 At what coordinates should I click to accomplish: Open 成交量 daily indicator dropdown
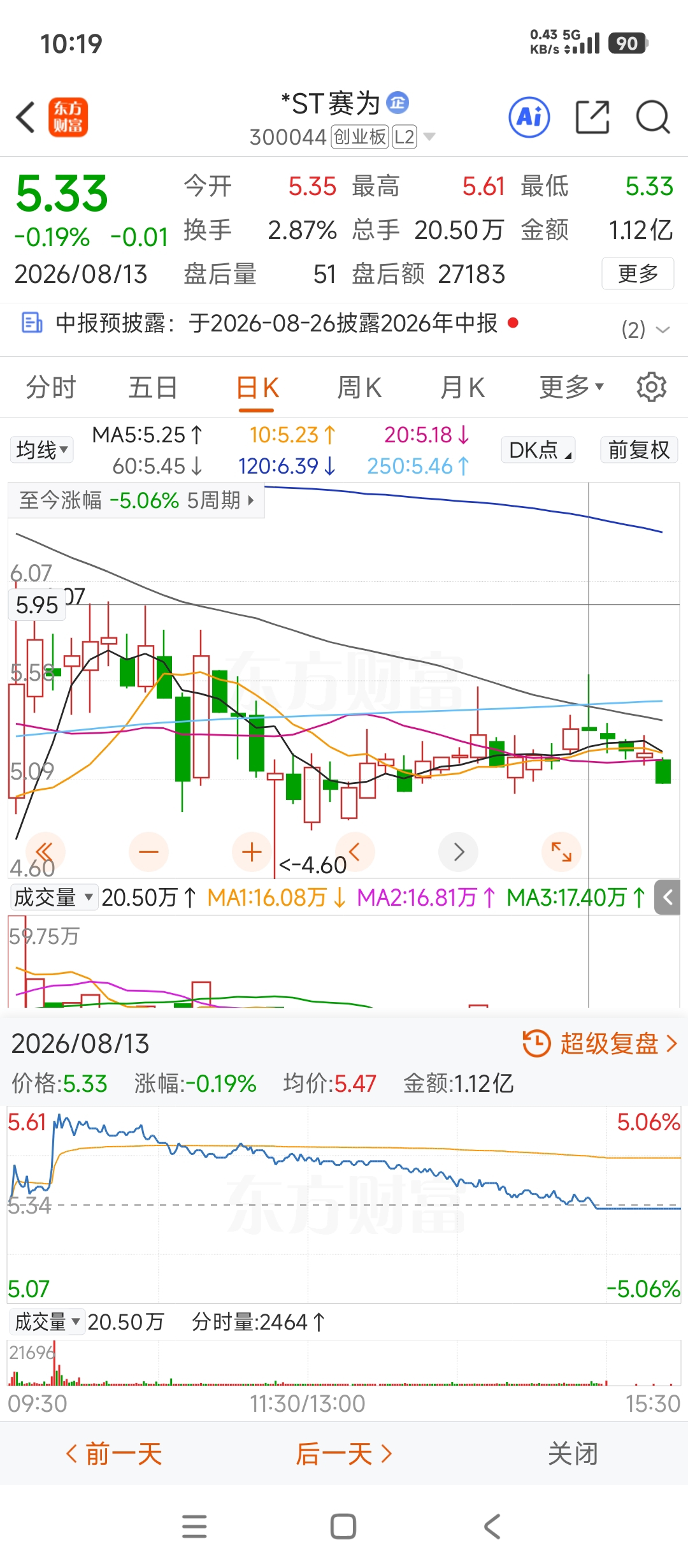pos(54,897)
